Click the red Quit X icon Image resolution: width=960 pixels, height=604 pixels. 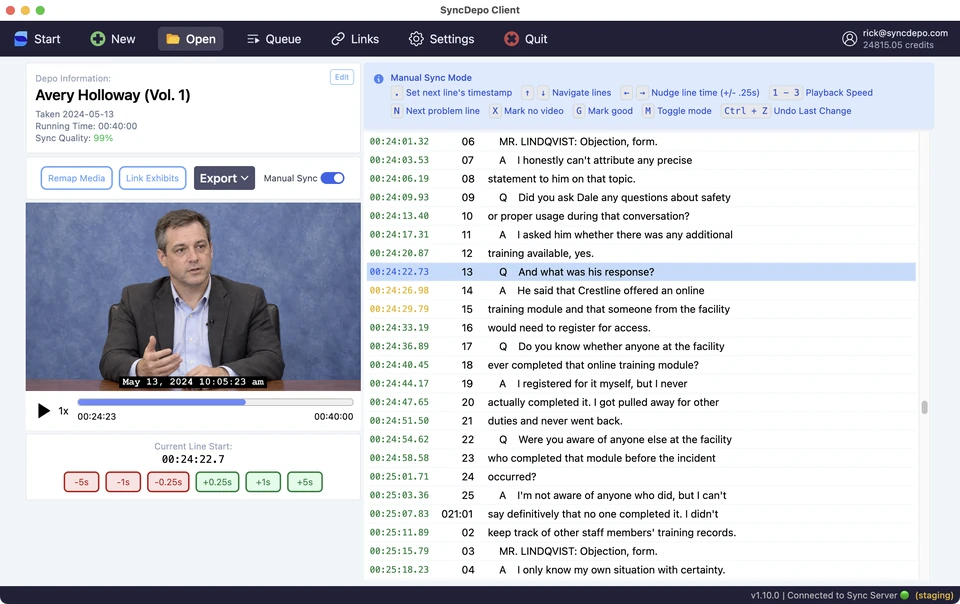[x=511, y=39]
